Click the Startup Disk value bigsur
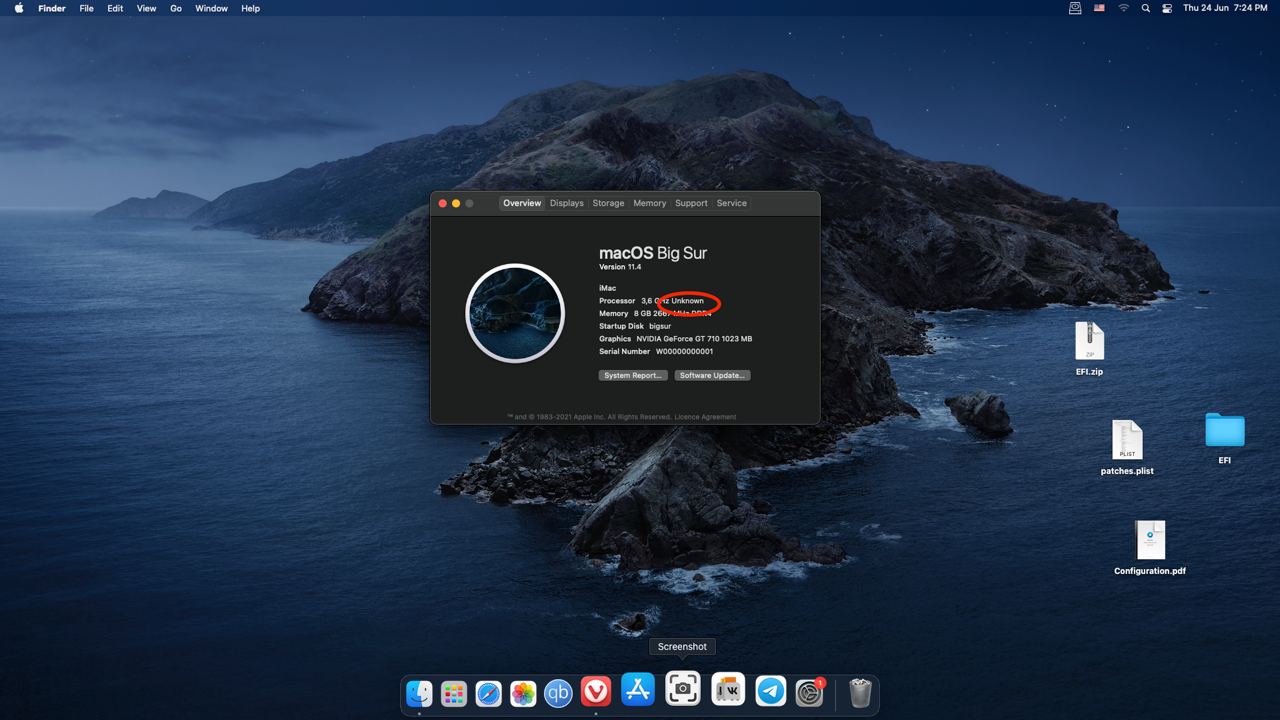This screenshot has height=720, width=1280. coord(660,326)
